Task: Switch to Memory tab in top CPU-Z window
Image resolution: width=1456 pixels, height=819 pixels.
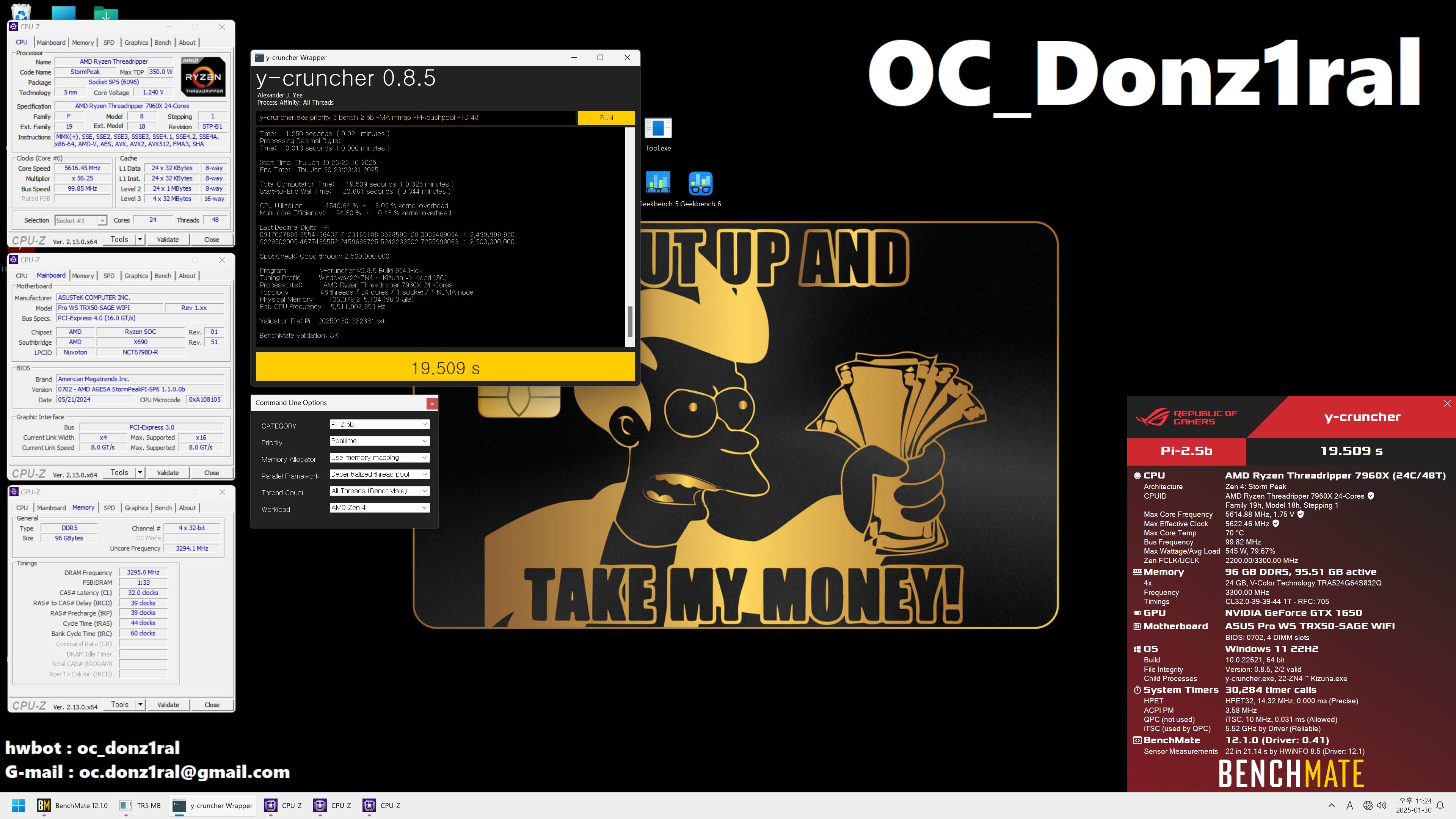Action: (83, 42)
